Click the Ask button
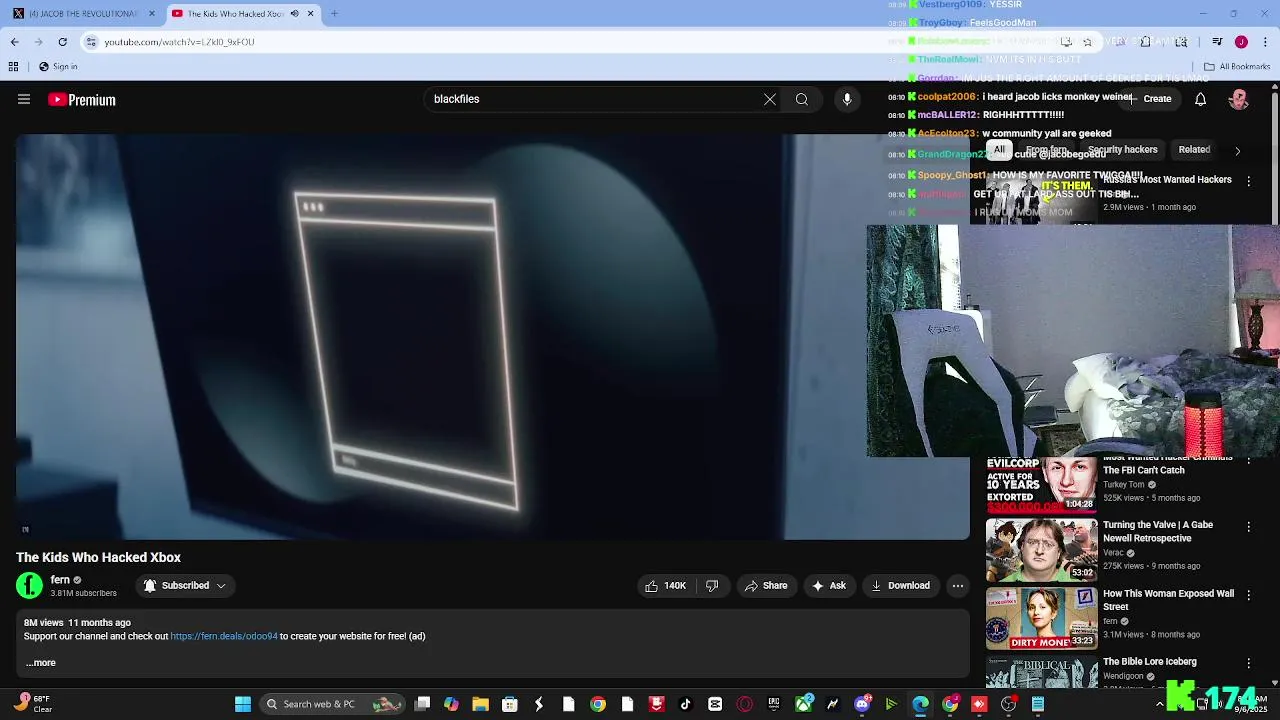1280x720 pixels. (829, 586)
